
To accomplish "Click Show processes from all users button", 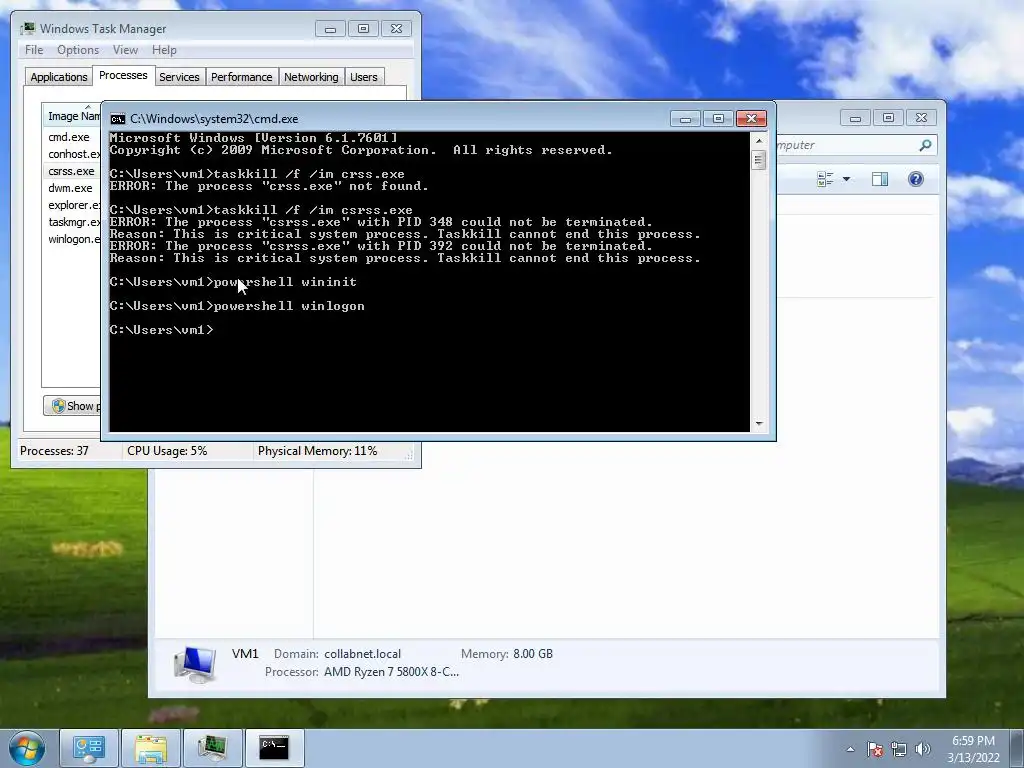I will (72, 406).
